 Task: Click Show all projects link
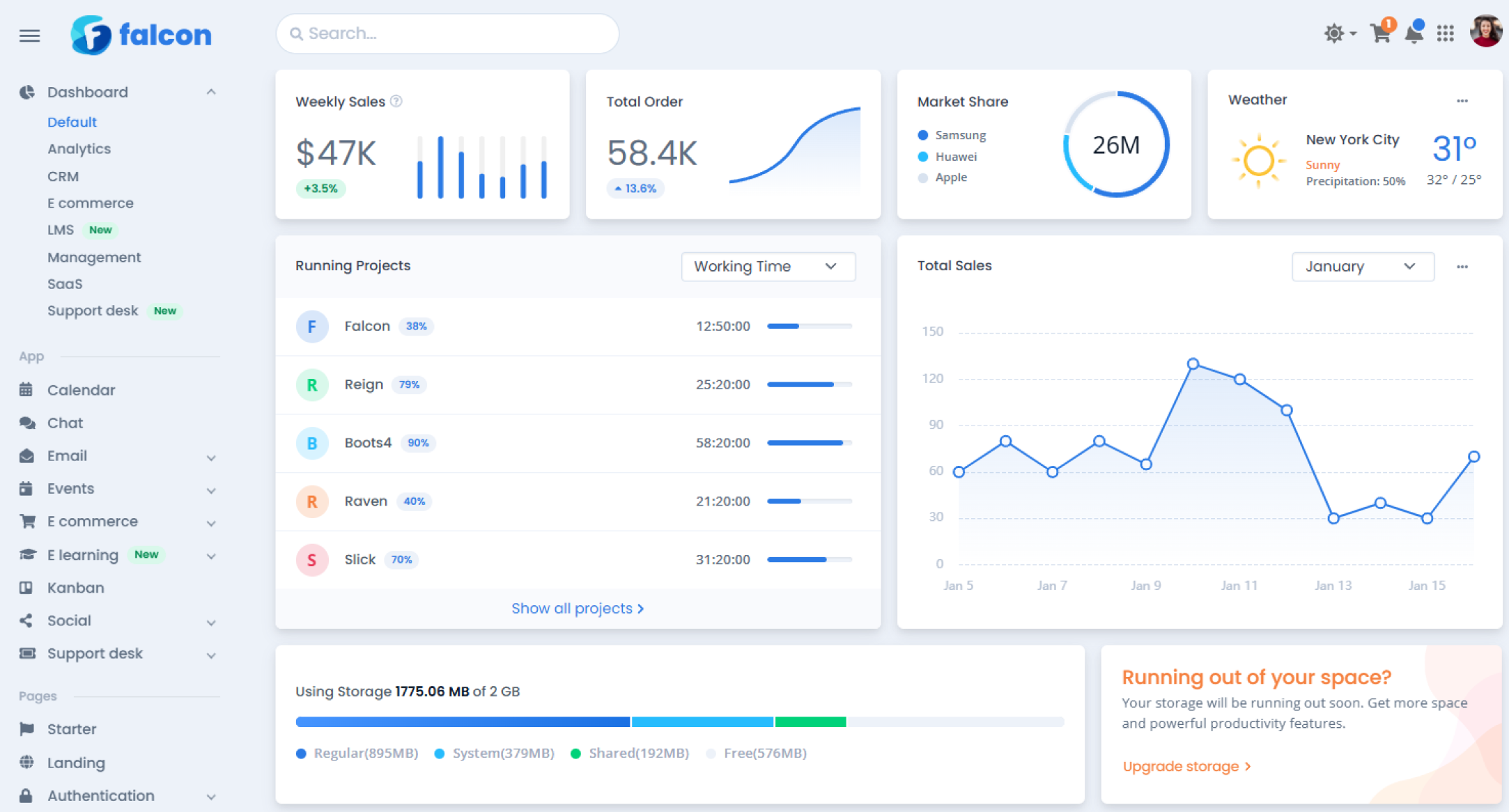577,609
